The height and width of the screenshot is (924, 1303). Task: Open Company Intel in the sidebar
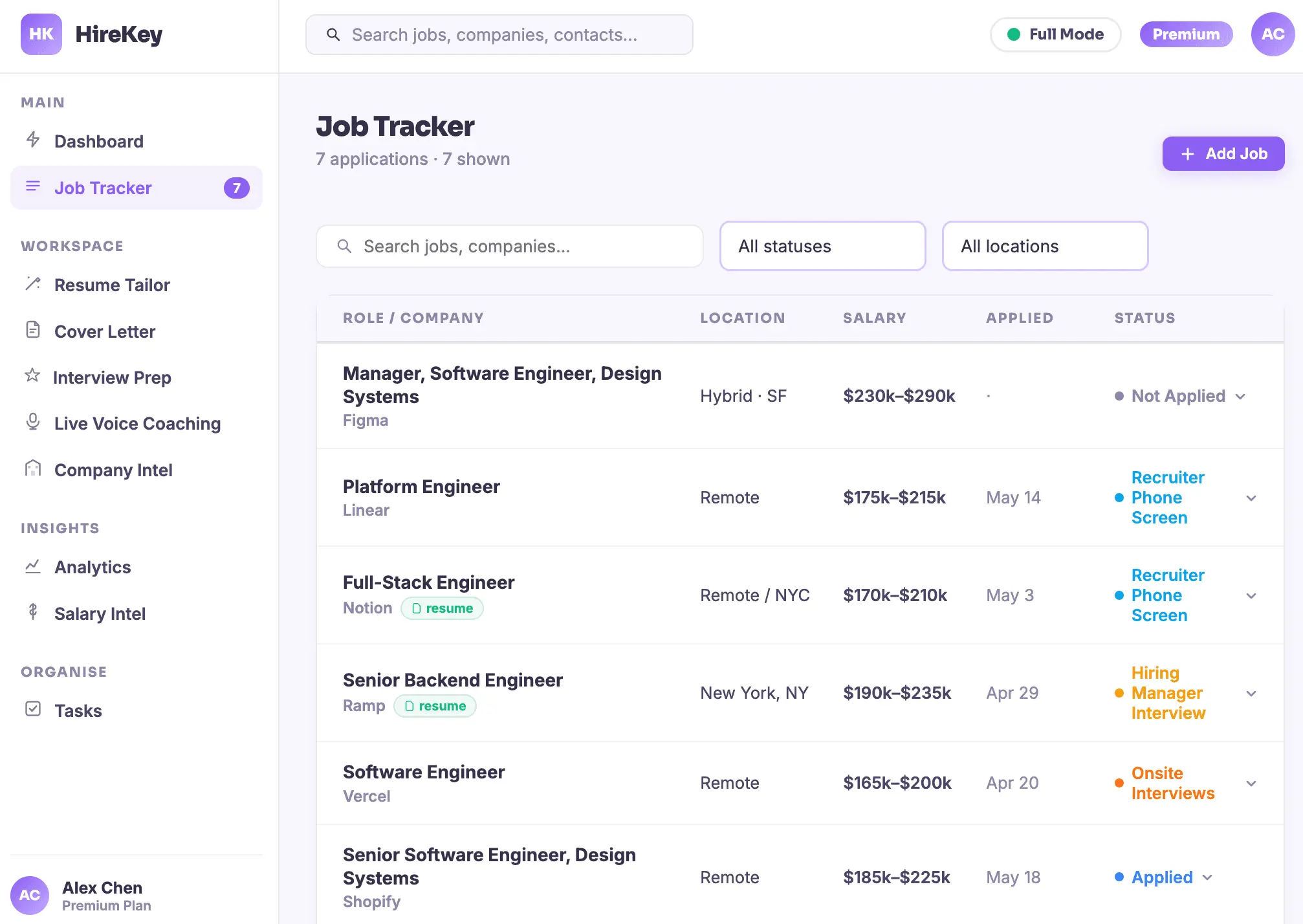tap(137, 470)
